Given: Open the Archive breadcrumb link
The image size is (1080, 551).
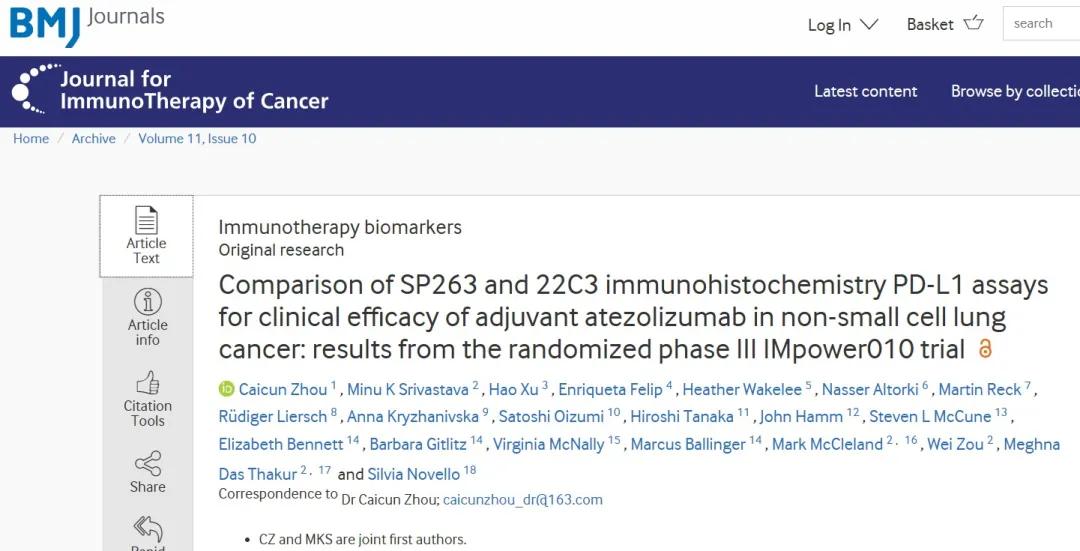Looking at the screenshot, I should click(94, 138).
